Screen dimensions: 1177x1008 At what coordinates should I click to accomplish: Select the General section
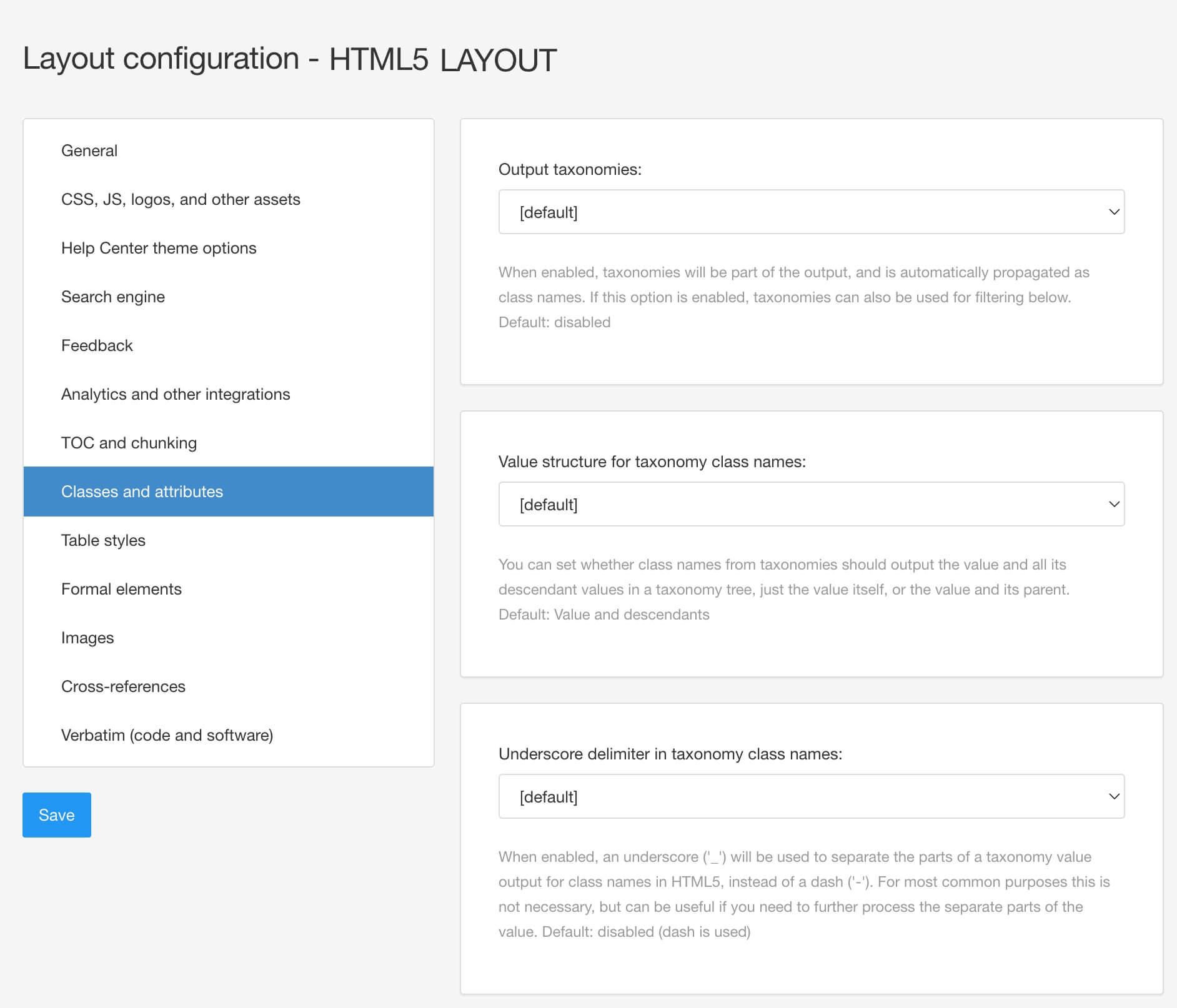tap(89, 151)
